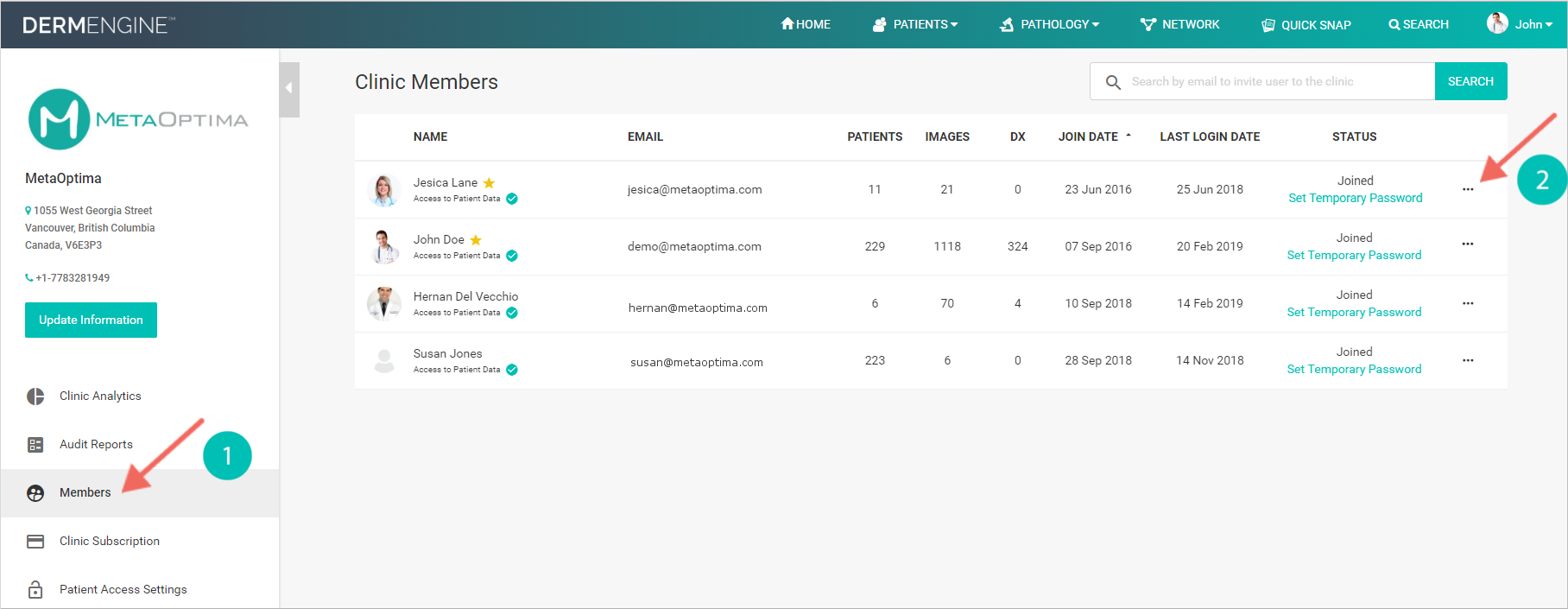Click the magnifier icon in invite search box

point(1114,82)
